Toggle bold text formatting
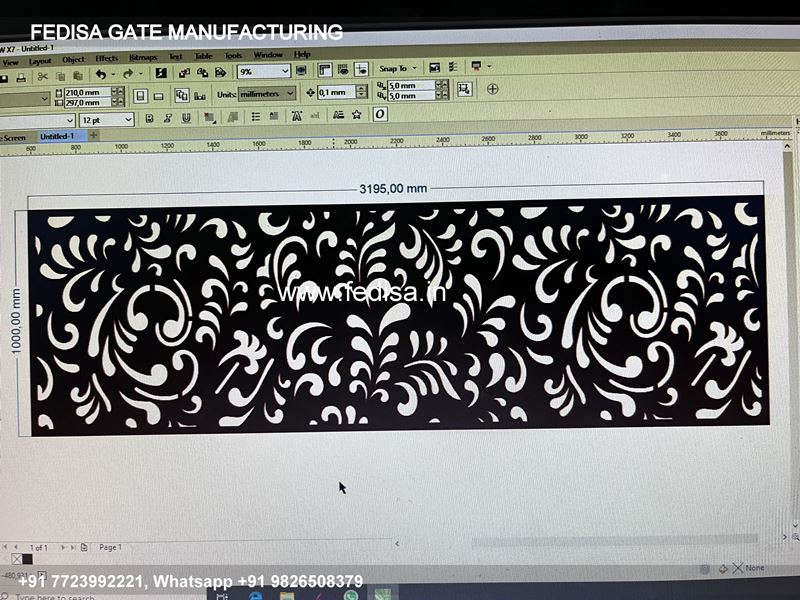 click(x=149, y=119)
